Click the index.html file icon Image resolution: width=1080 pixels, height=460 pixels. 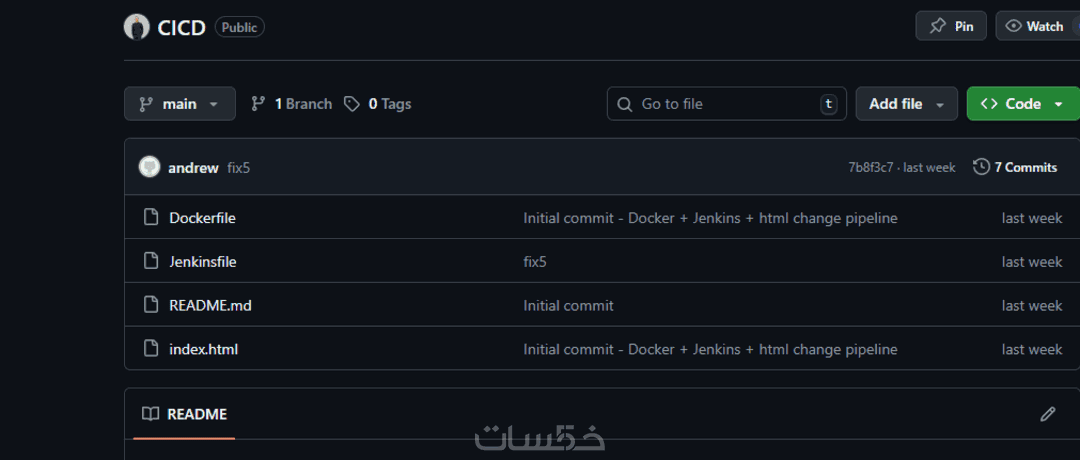(151, 349)
